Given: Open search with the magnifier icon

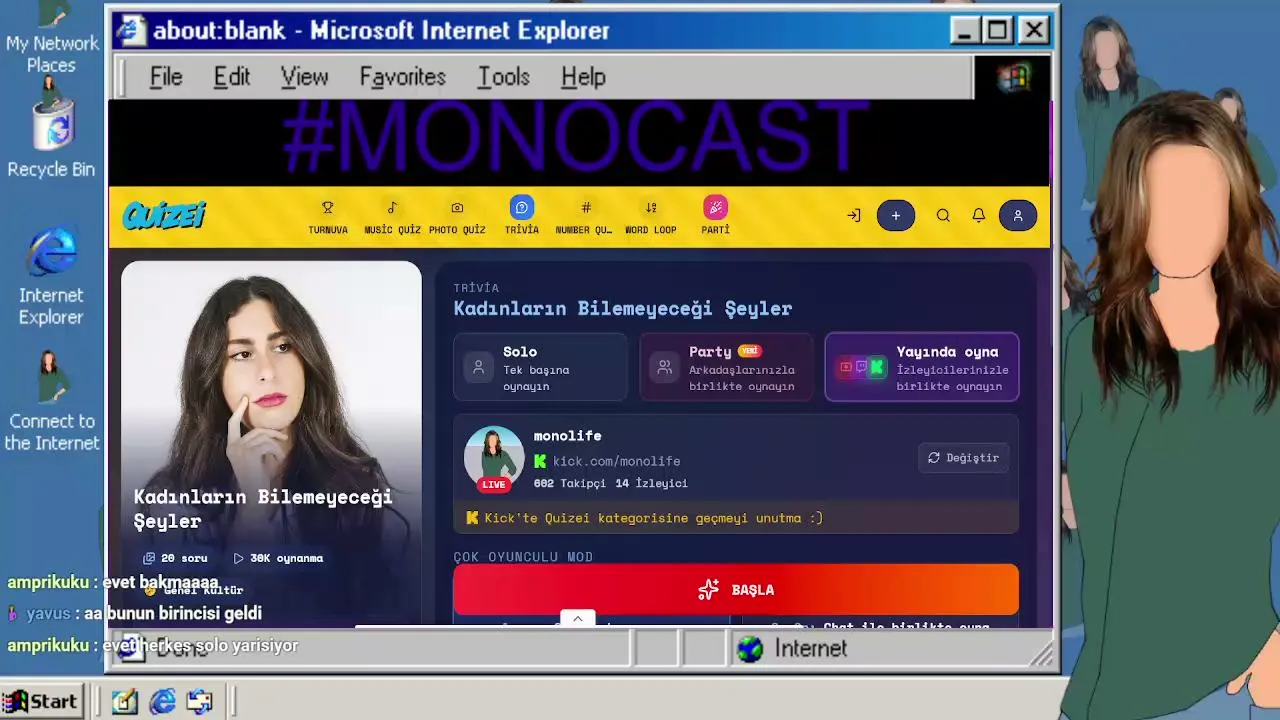Looking at the screenshot, I should pos(943,215).
